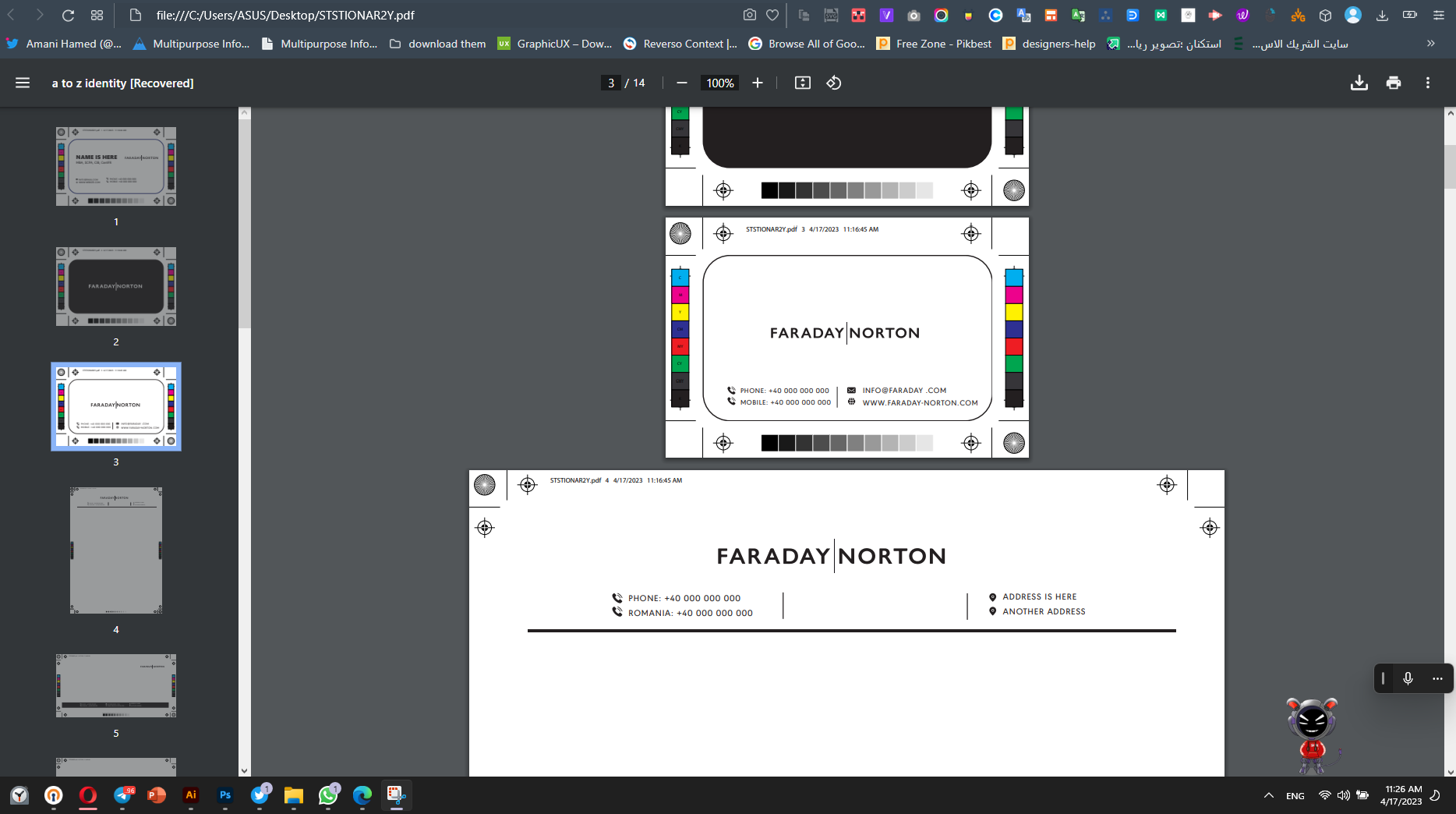
Task: Print the PDF document
Action: pyautogui.click(x=1394, y=83)
